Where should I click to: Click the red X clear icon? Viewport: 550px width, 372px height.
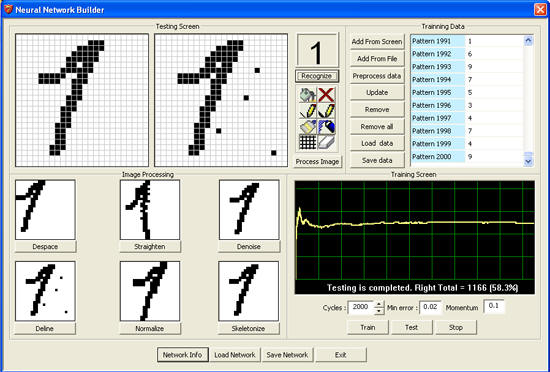tap(326, 95)
